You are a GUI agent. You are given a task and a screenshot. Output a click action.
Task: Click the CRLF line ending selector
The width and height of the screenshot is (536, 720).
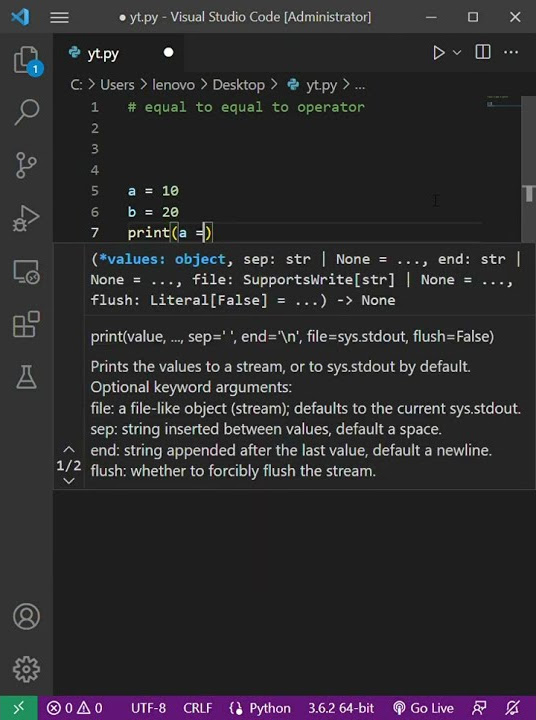[x=197, y=708]
